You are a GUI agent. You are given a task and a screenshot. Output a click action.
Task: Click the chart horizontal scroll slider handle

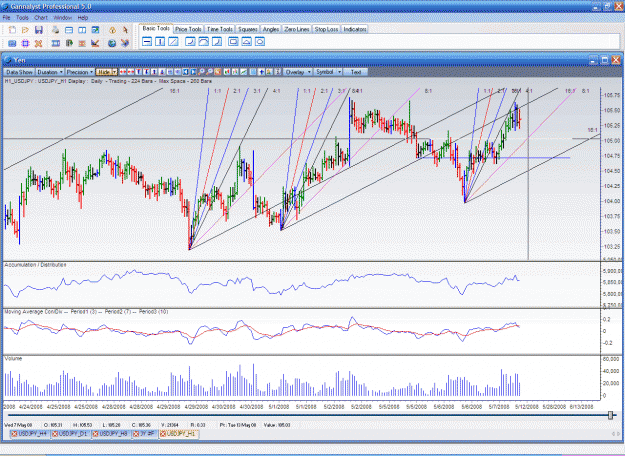(610, 415)
